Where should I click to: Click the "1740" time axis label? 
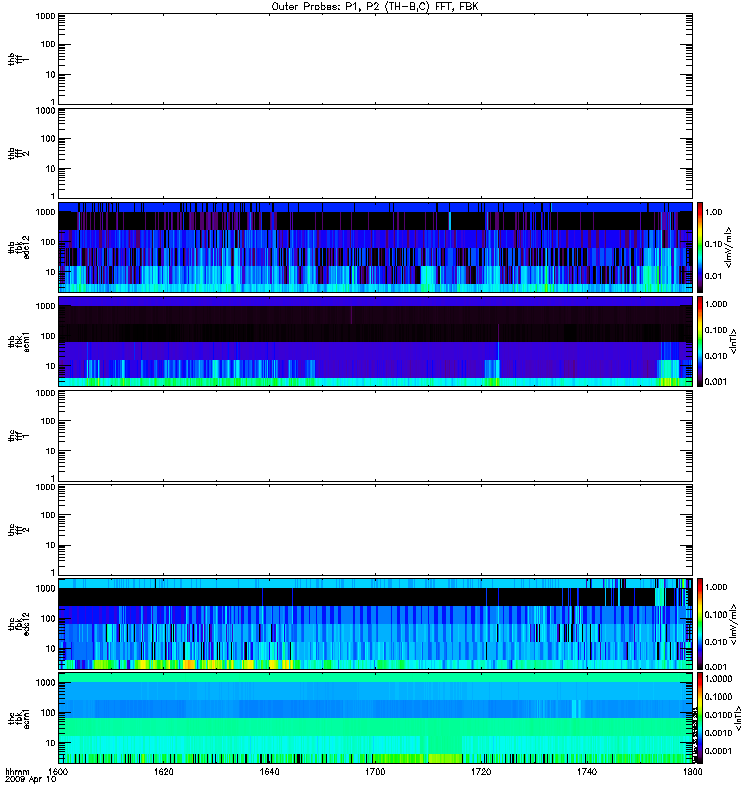tap(587, 771)
